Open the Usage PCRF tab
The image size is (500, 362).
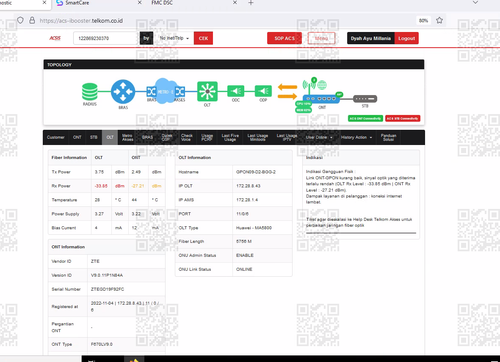click(207, 137)
